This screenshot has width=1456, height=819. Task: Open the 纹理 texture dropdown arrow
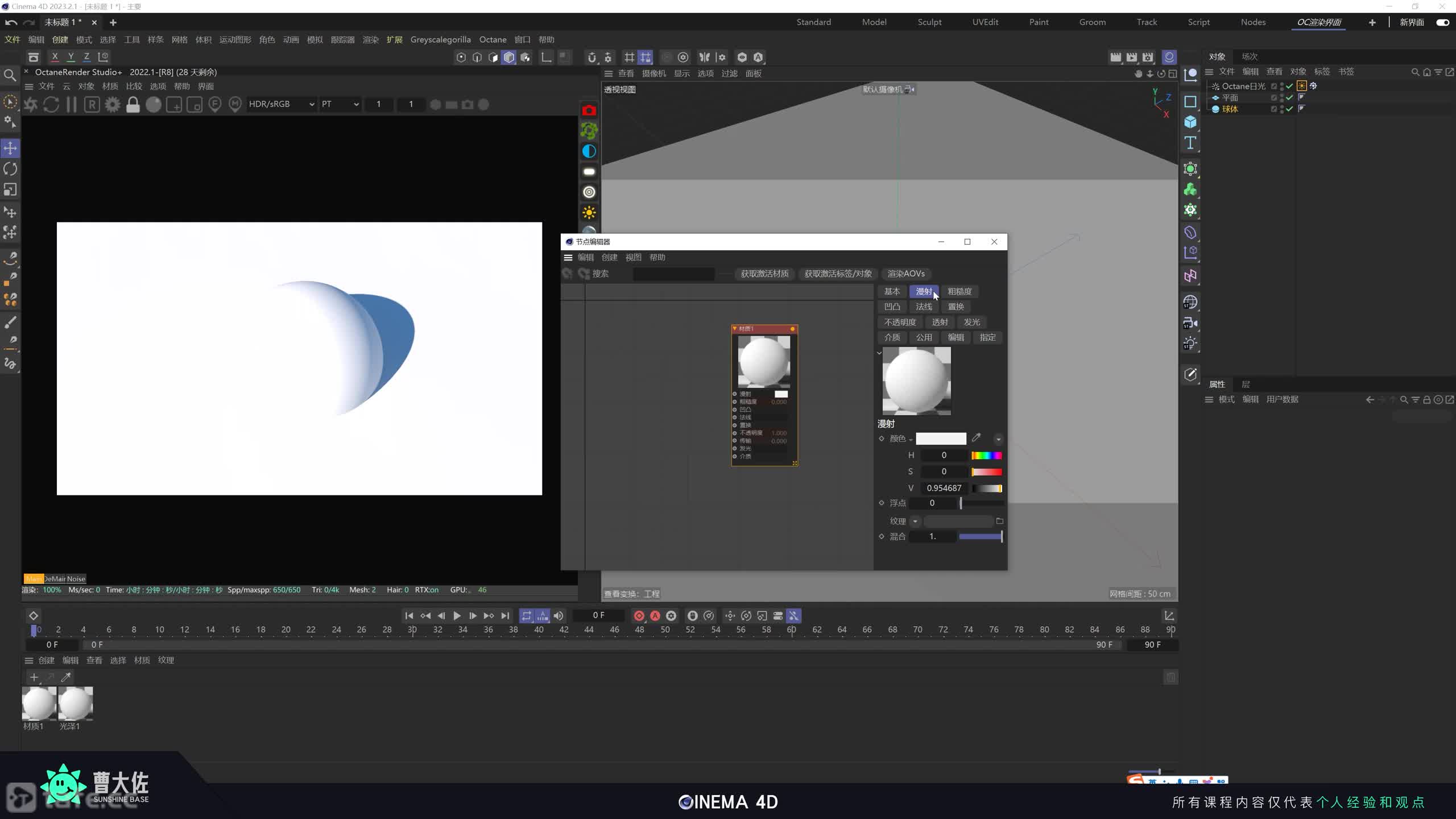(915, 522)
